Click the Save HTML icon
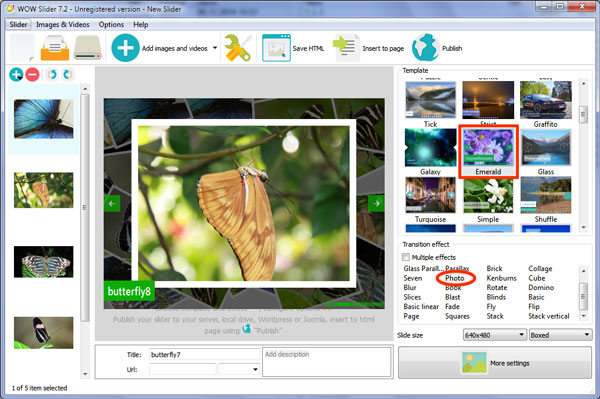This screenshot has width=600, height=399. (x=276, y=48)
